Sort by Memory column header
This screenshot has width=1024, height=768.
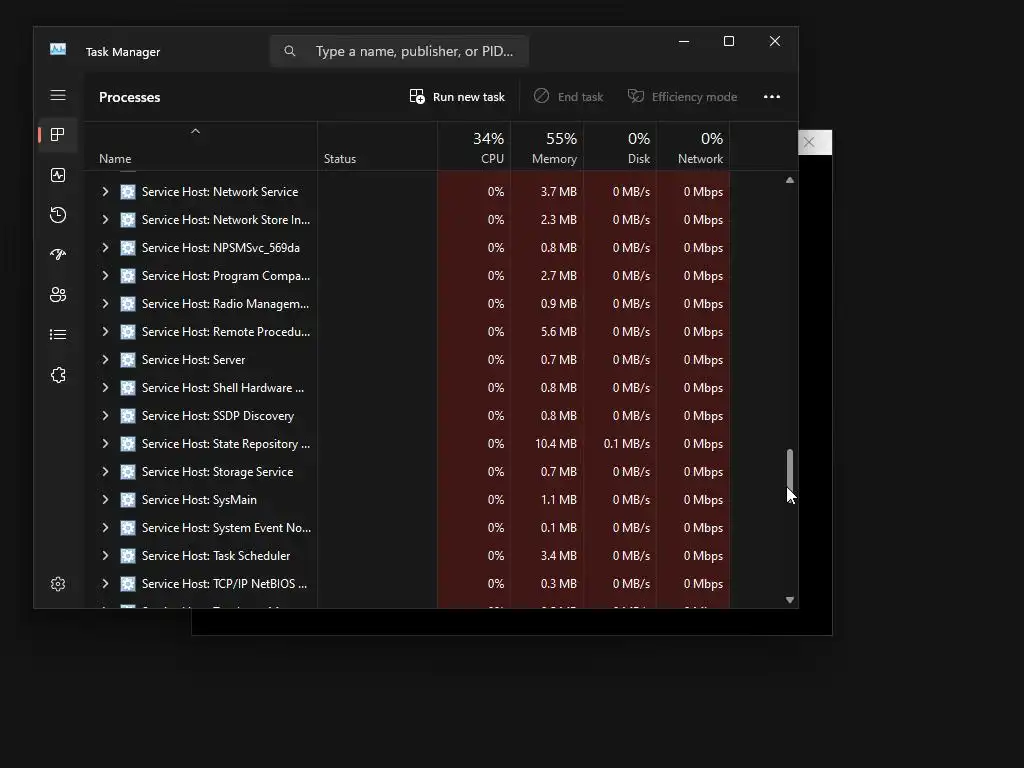point(547,147)
